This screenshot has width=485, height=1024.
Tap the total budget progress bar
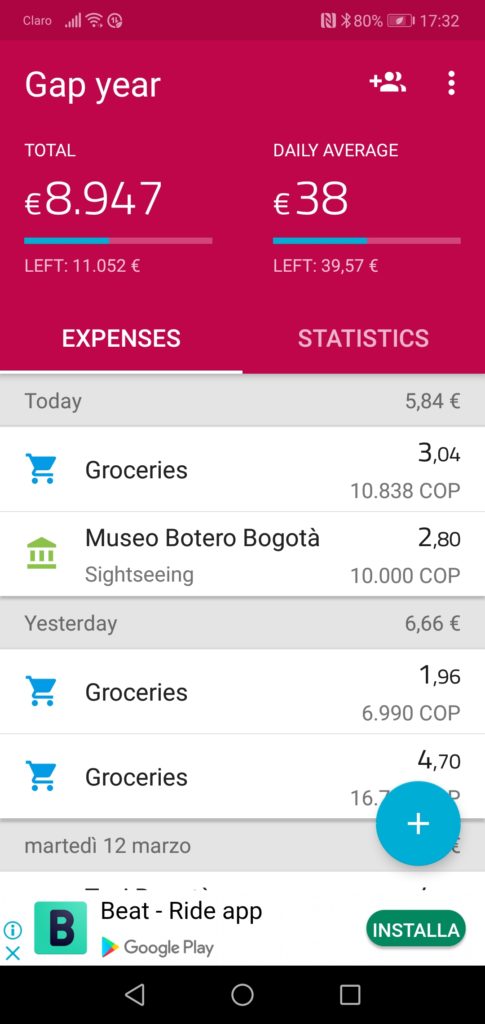118,240
